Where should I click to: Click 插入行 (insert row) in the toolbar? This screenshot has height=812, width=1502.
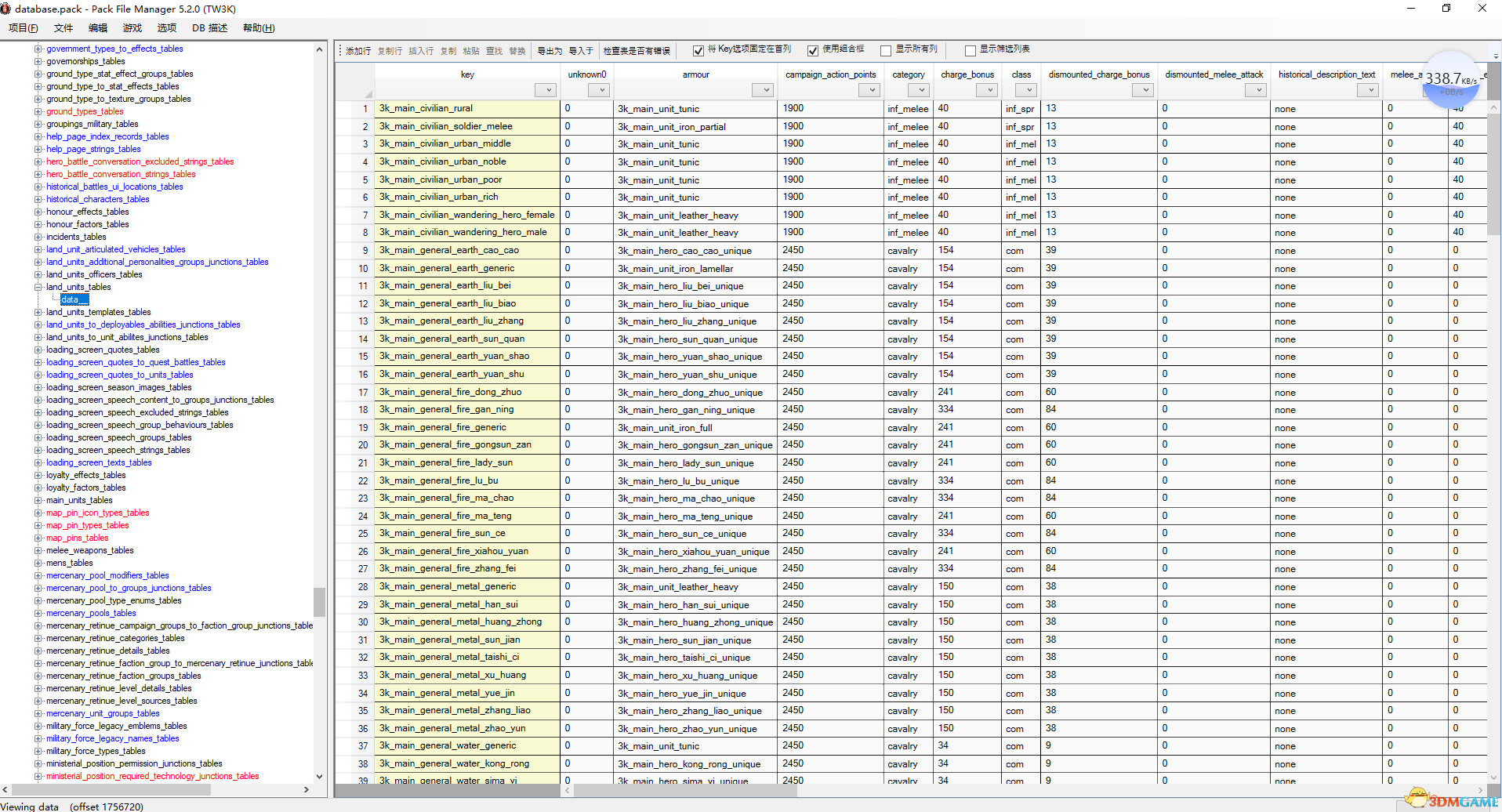point(421,51)
